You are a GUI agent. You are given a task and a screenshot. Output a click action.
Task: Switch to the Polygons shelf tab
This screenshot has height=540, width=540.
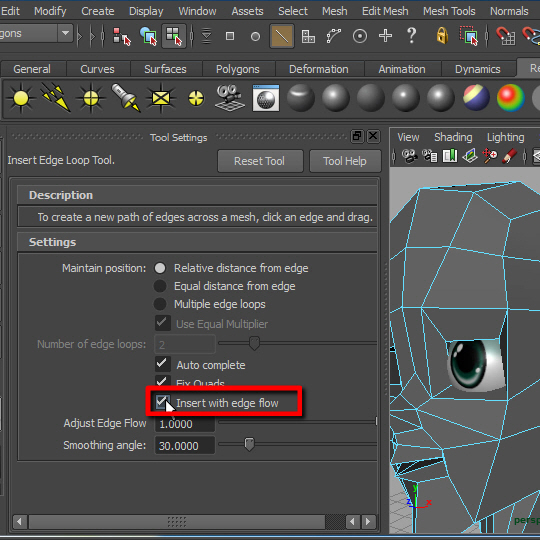tap(238, 69)
